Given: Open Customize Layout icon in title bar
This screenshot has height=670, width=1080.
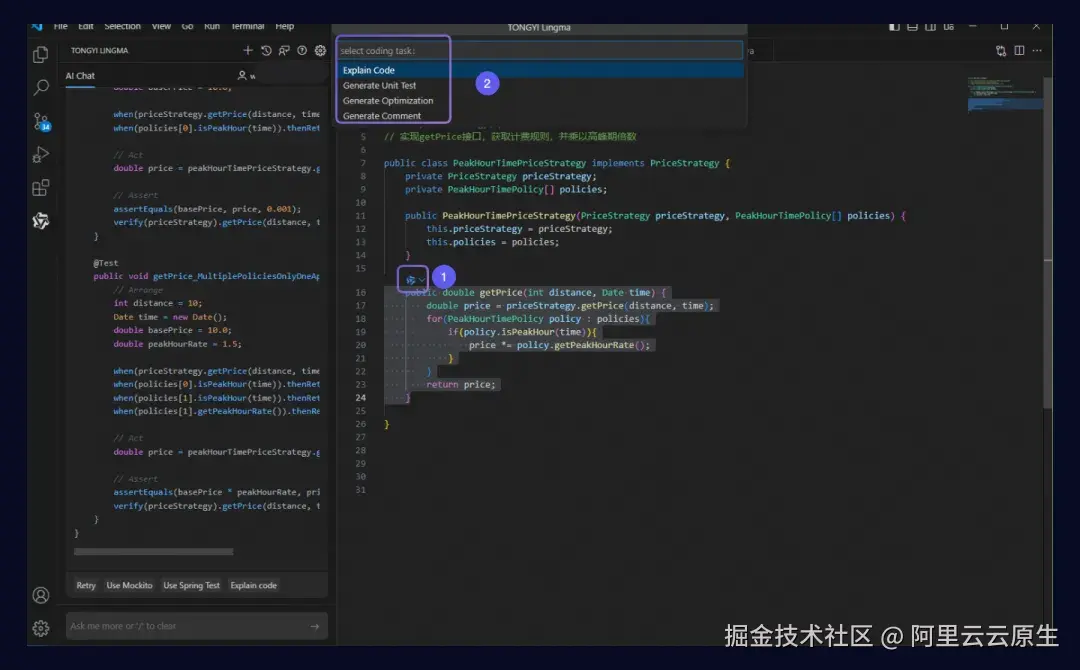Looking at the screenshot, I should click(948, 27).
